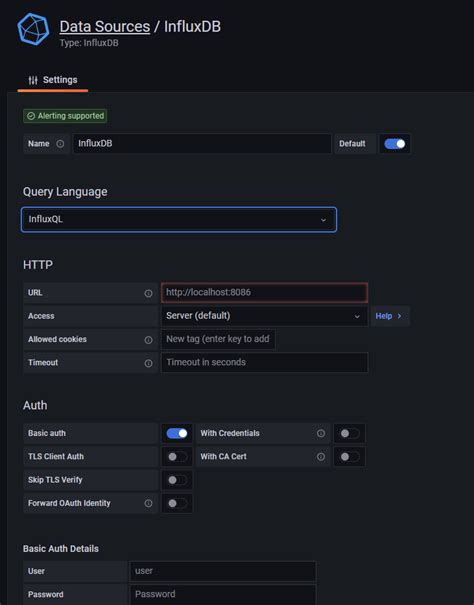This screenshot has height=605, width=474.
Task: Click the URL input field
Action: click(x=264, y=292)
